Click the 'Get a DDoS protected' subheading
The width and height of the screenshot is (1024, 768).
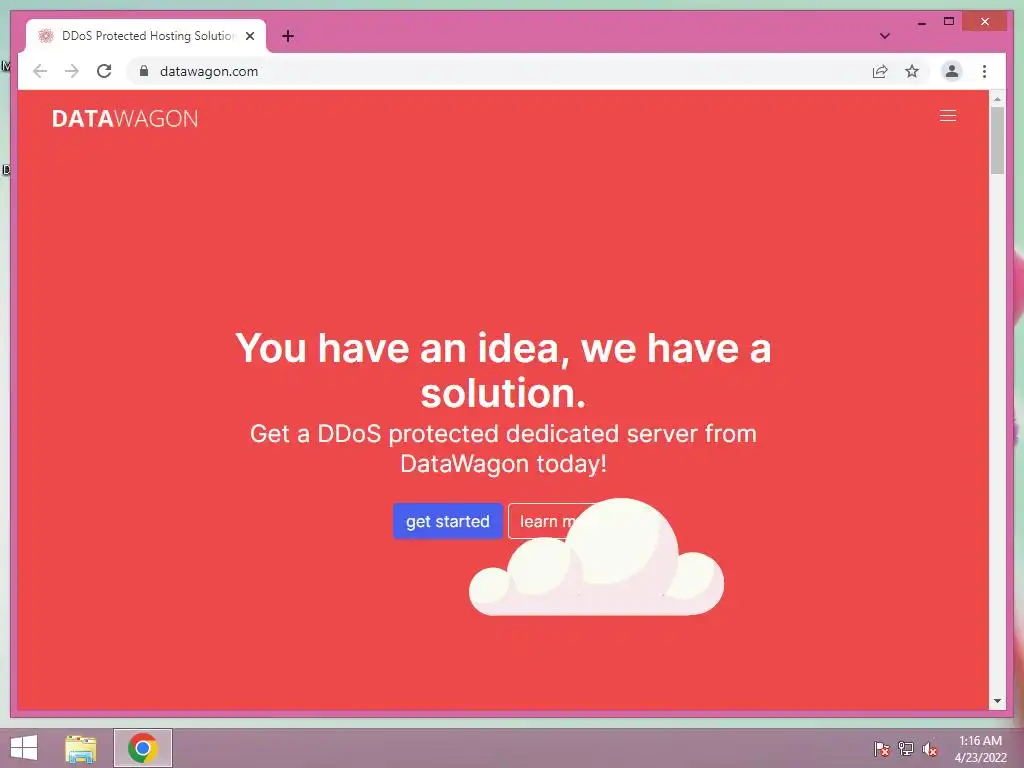tap(503, 449)
